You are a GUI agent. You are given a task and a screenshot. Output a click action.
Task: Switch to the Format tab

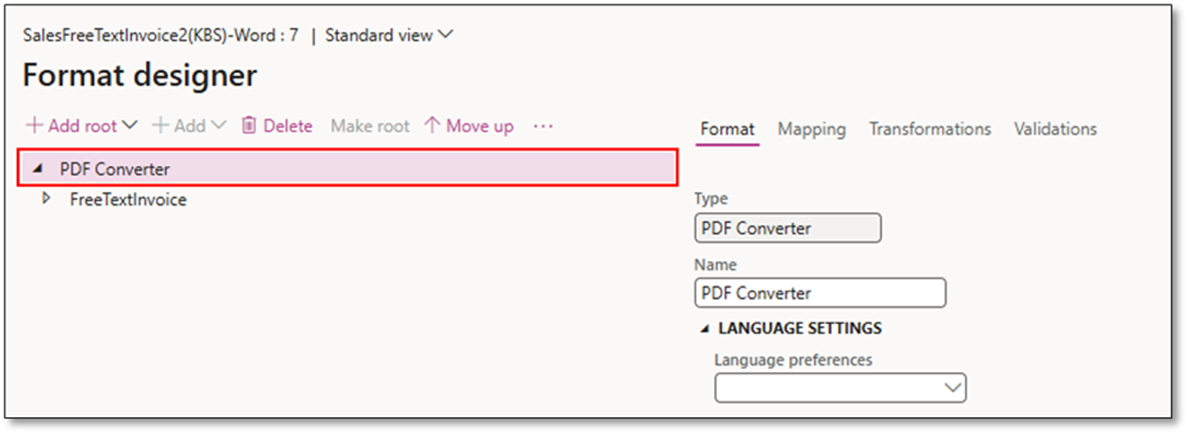coord(727,129)
